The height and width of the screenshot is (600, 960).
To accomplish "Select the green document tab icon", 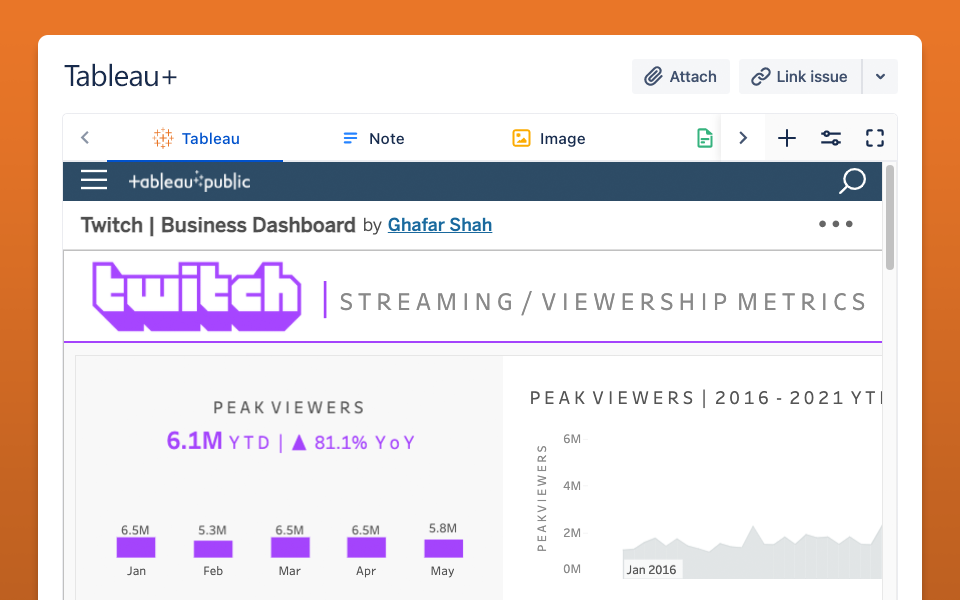I will click(x=705, y=138).
